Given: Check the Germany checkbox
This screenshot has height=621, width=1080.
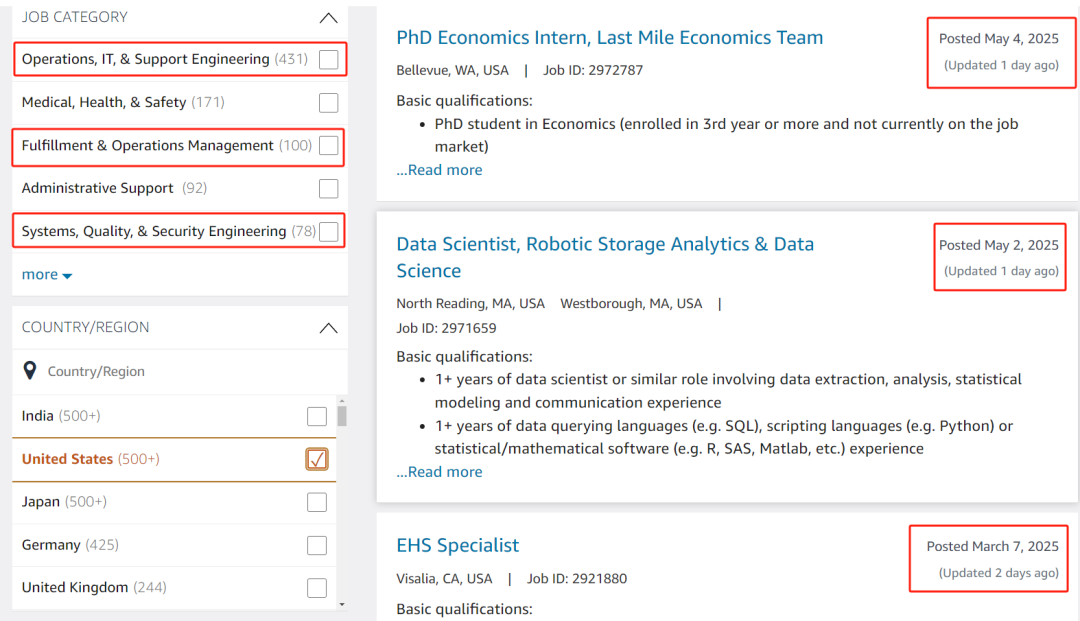Looking at the screenshot, I should click(317, 545).
